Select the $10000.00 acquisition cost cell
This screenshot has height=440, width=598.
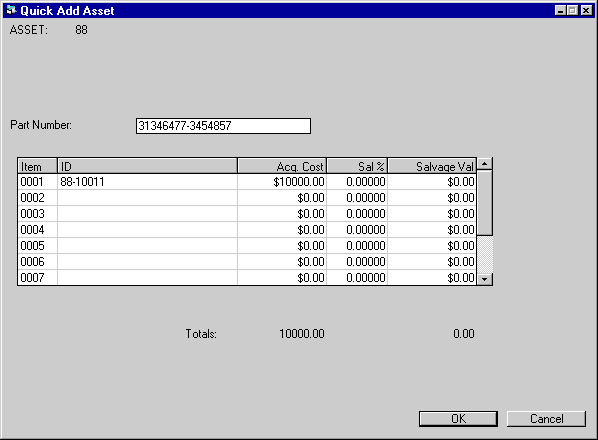coord(282,182)
